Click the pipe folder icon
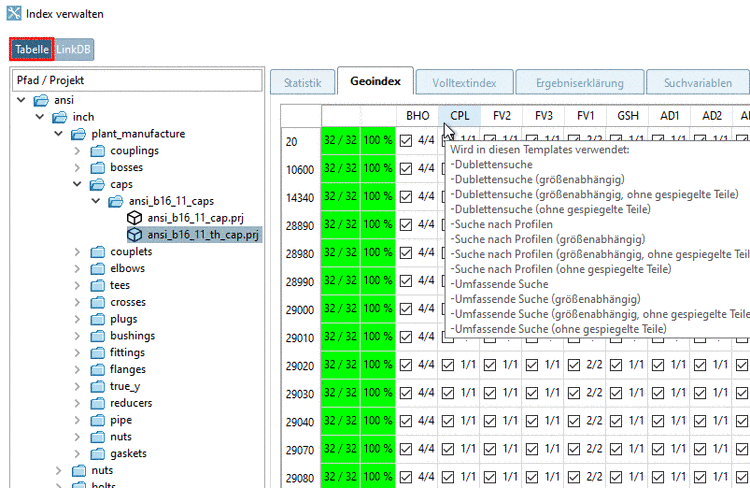The image size is (750, 488). tap(98, 421)
